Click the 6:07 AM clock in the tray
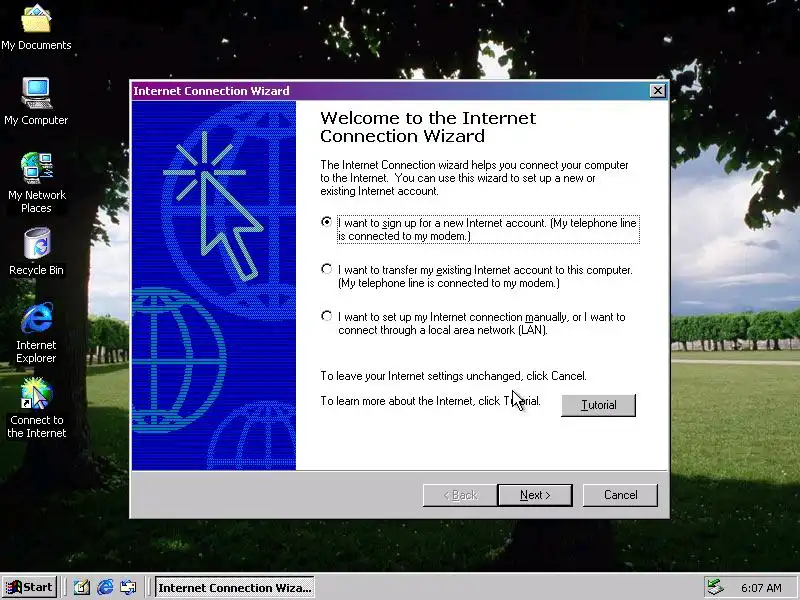 click(761, 588)
